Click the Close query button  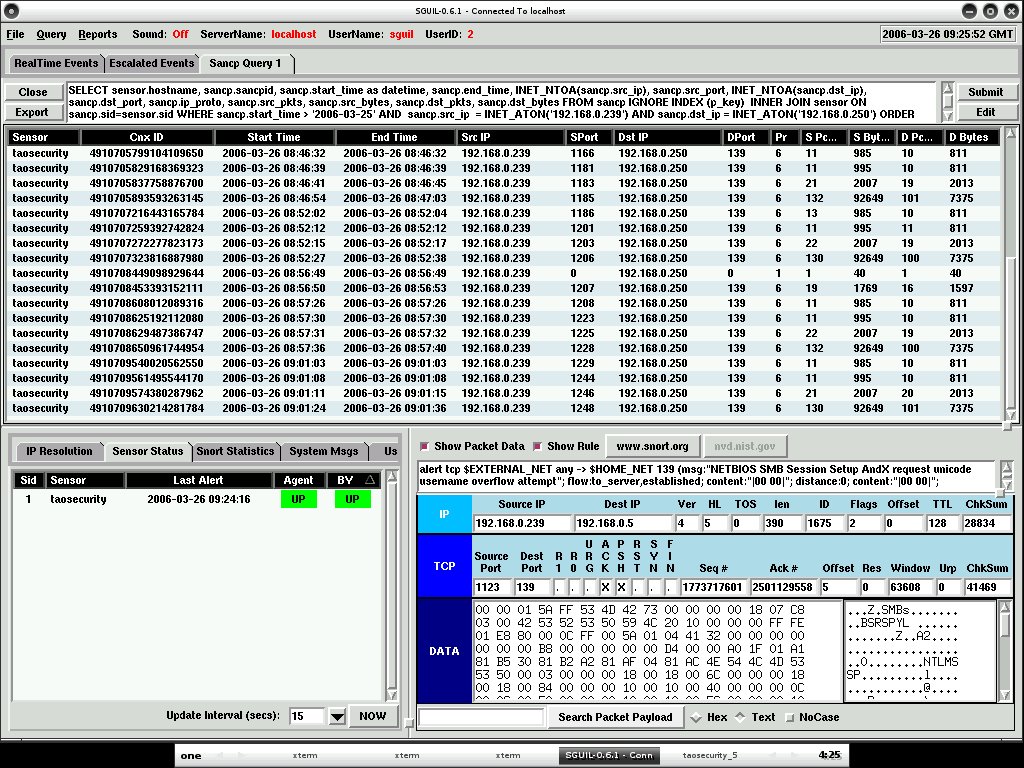click(x=33, y=92)
